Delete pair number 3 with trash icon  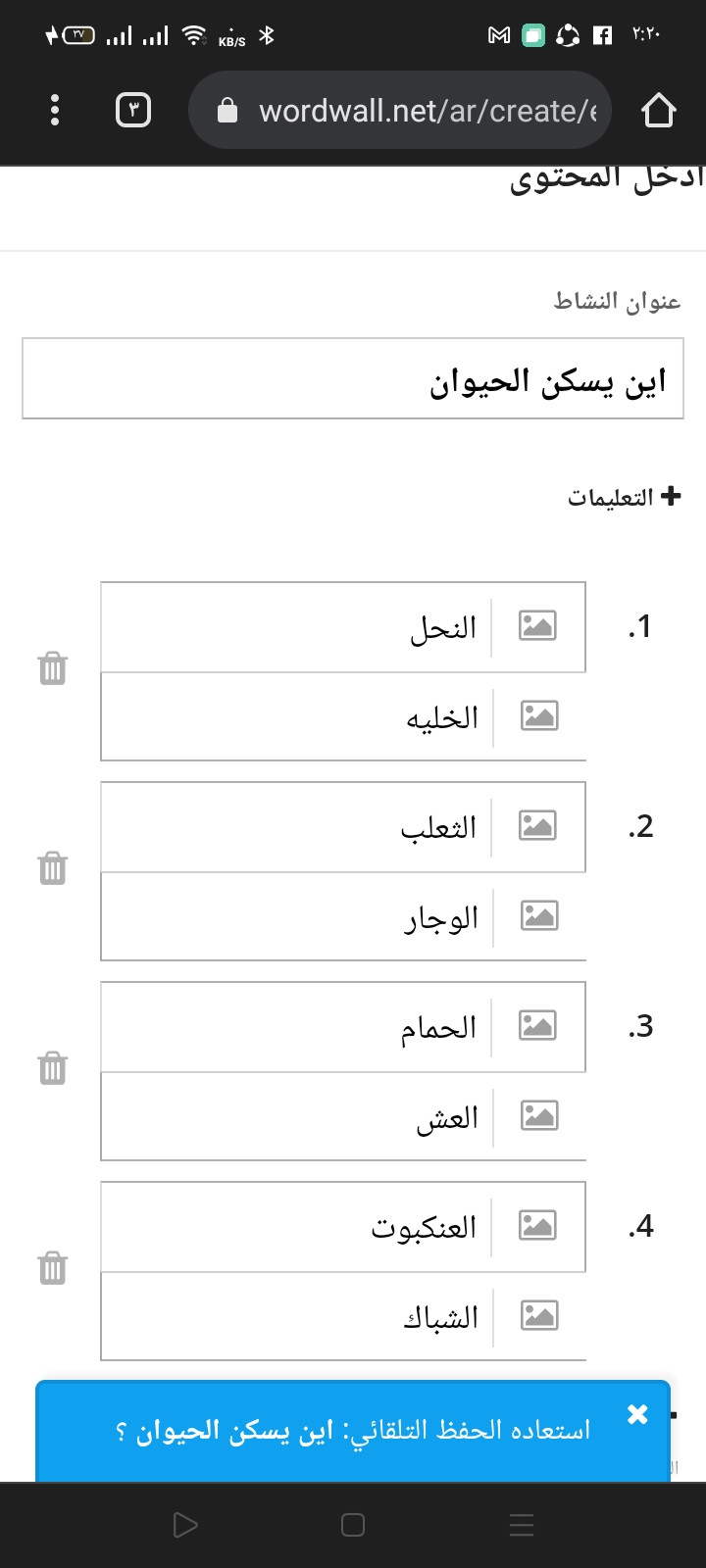[x=52, y=1068]
